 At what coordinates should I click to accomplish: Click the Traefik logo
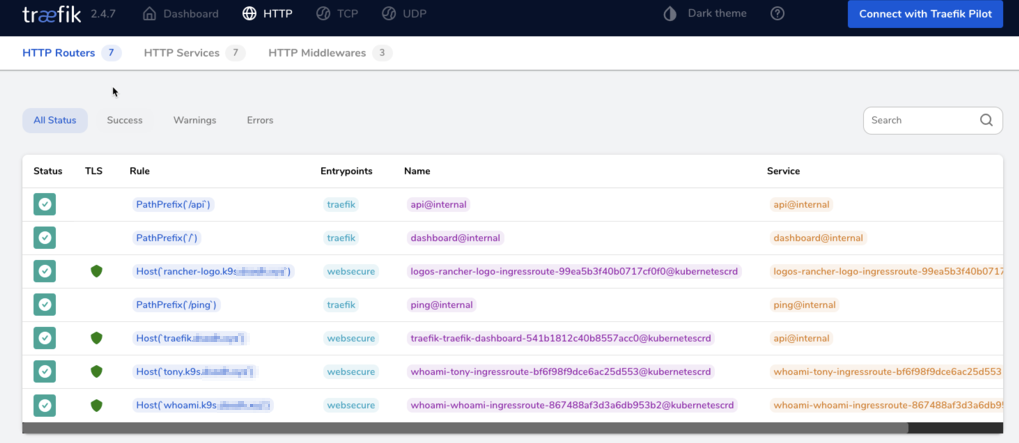click(x=51, y=14)
